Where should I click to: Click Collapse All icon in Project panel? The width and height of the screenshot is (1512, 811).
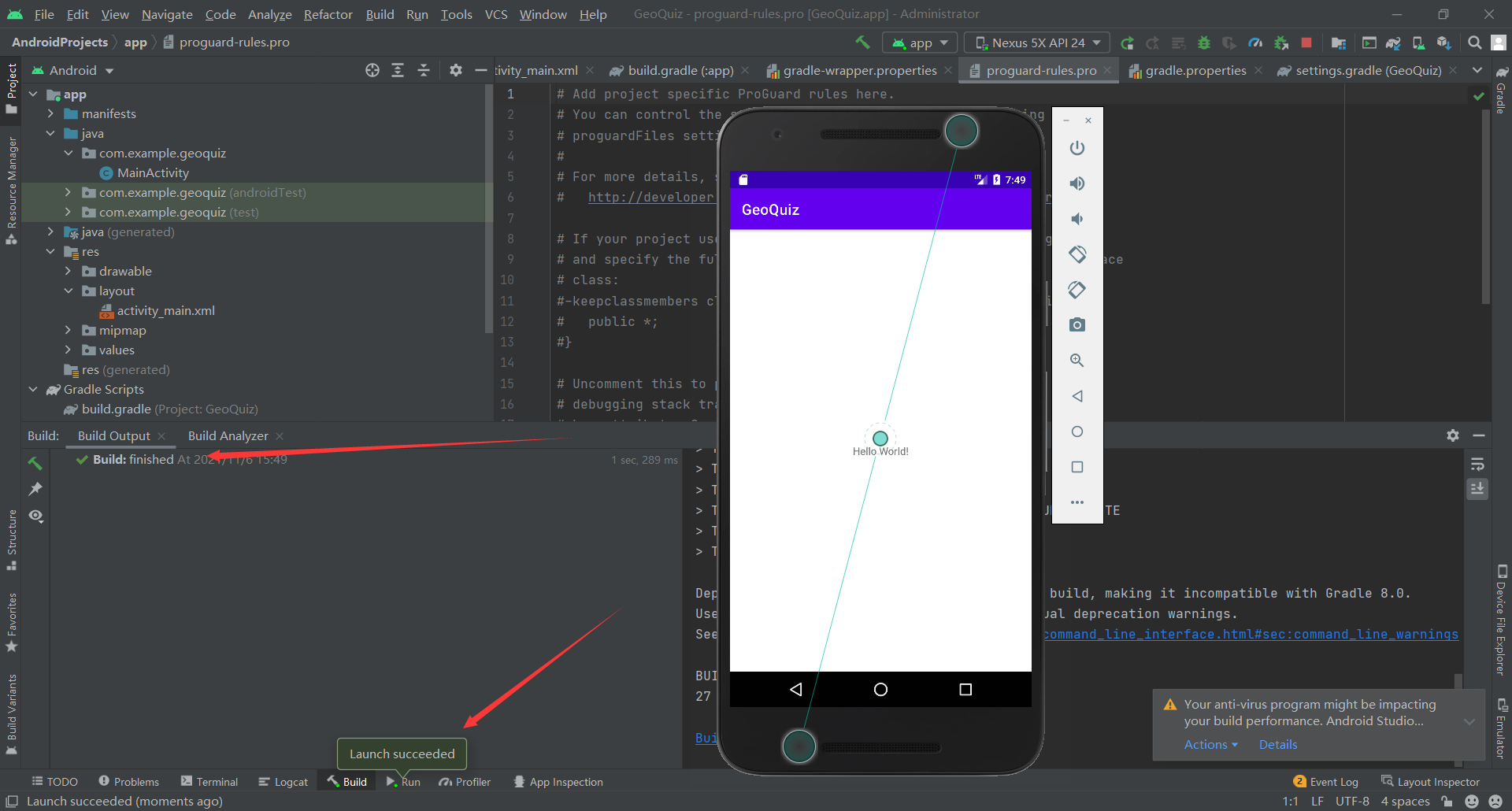click(x=424, y=70)
